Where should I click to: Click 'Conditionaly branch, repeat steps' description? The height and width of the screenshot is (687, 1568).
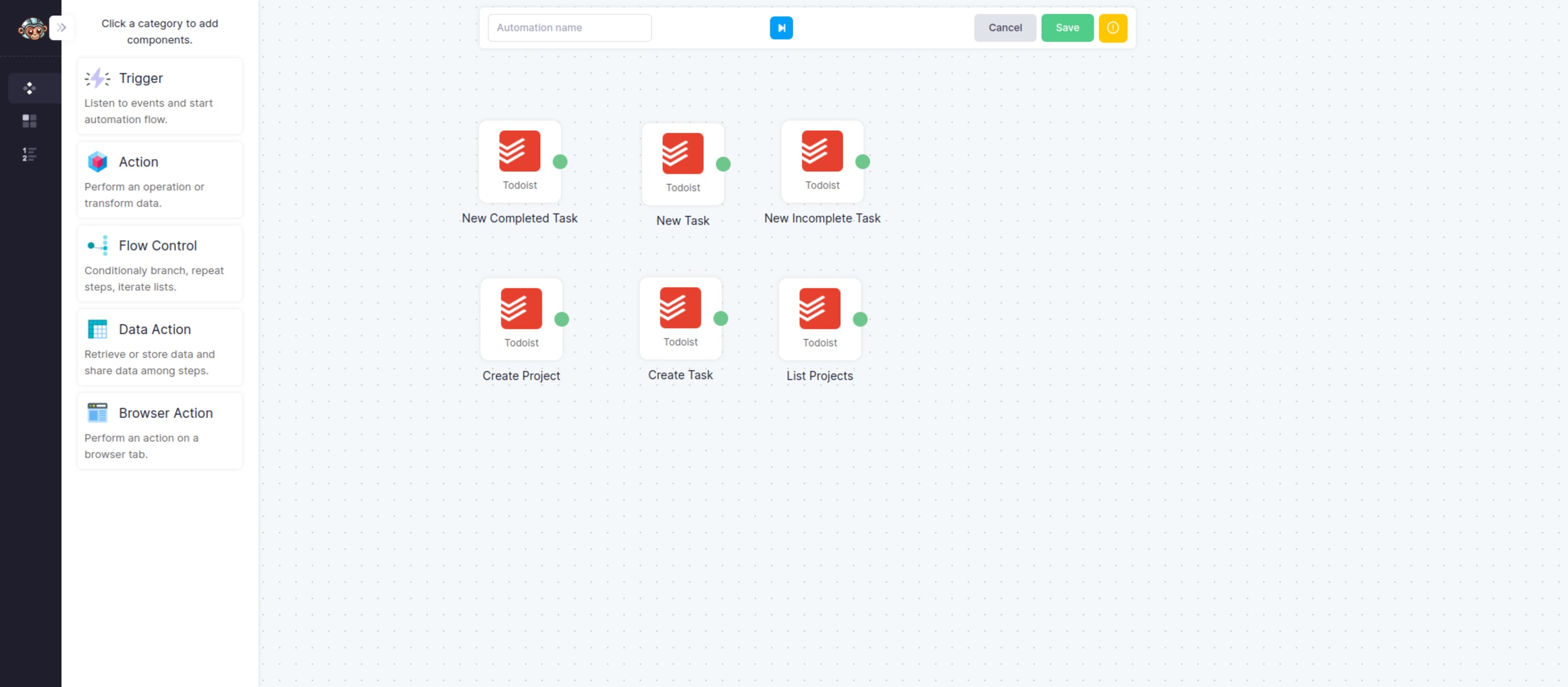click(x=154, y=279)
